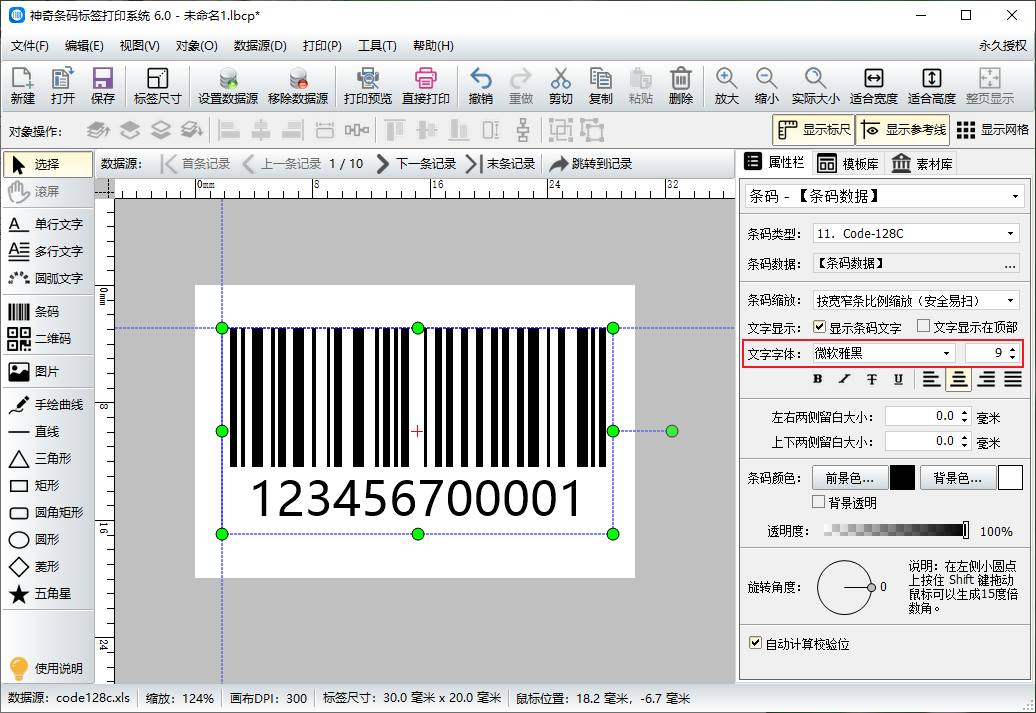1036x713 pixels.
Task: Open the 标签尺寸 label size tool
Action: 157,85
